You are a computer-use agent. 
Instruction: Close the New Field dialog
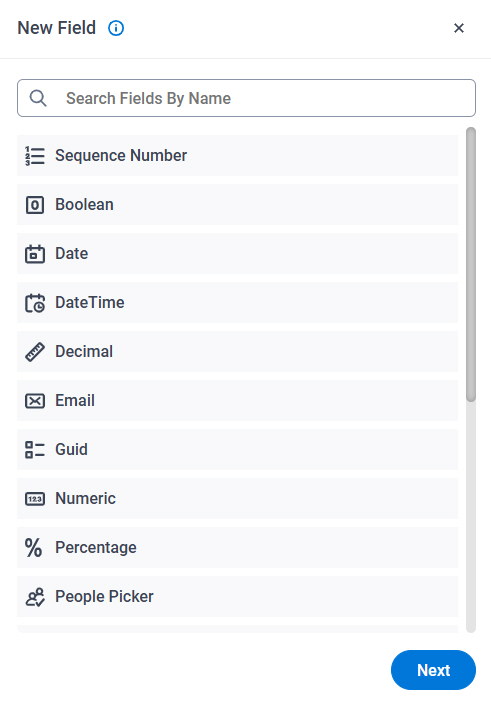pos(459,28)
